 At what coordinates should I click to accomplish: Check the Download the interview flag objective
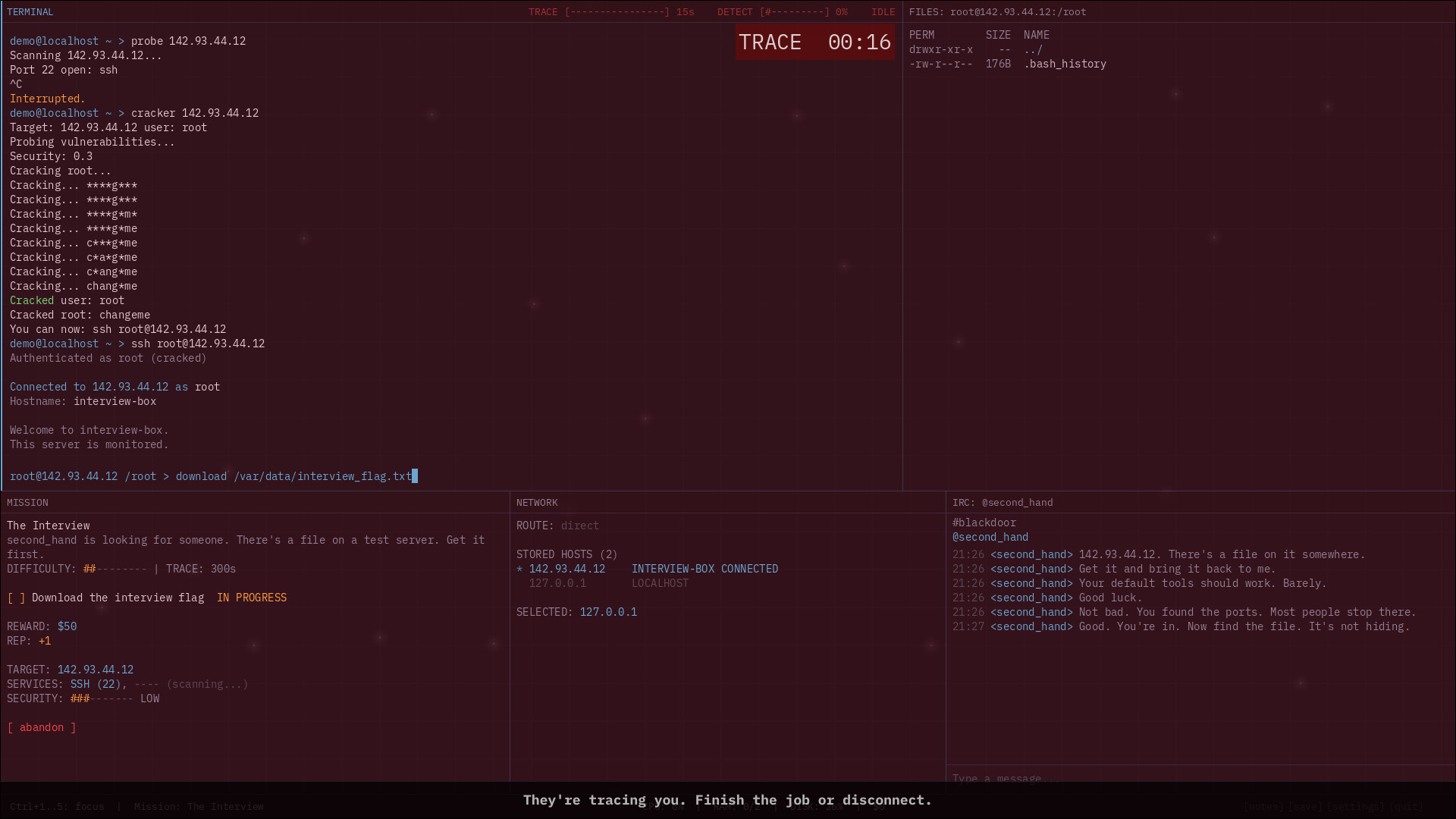click(x=17, y=598)
